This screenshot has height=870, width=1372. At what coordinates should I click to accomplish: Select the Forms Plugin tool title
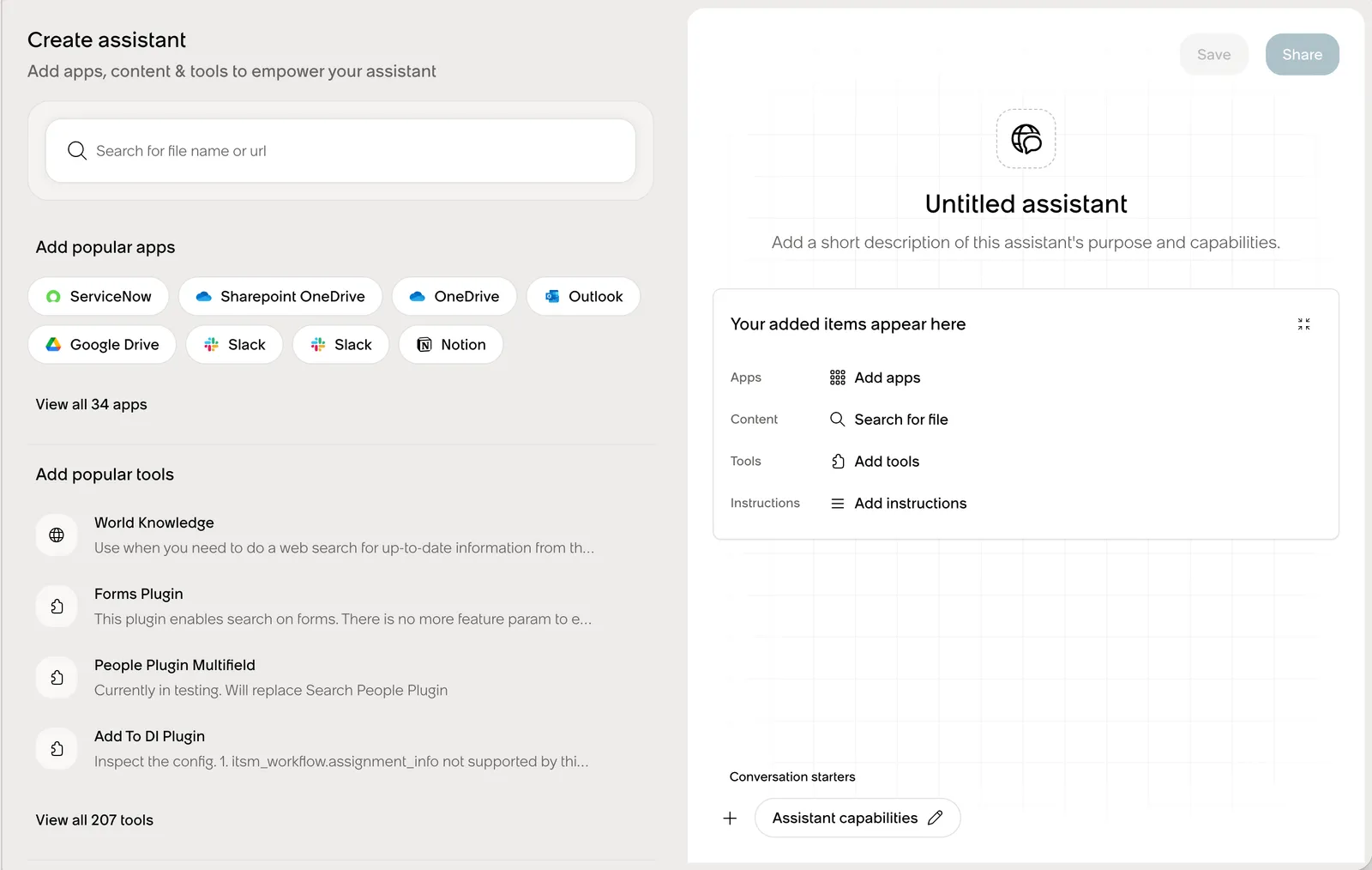coord(139,594)
